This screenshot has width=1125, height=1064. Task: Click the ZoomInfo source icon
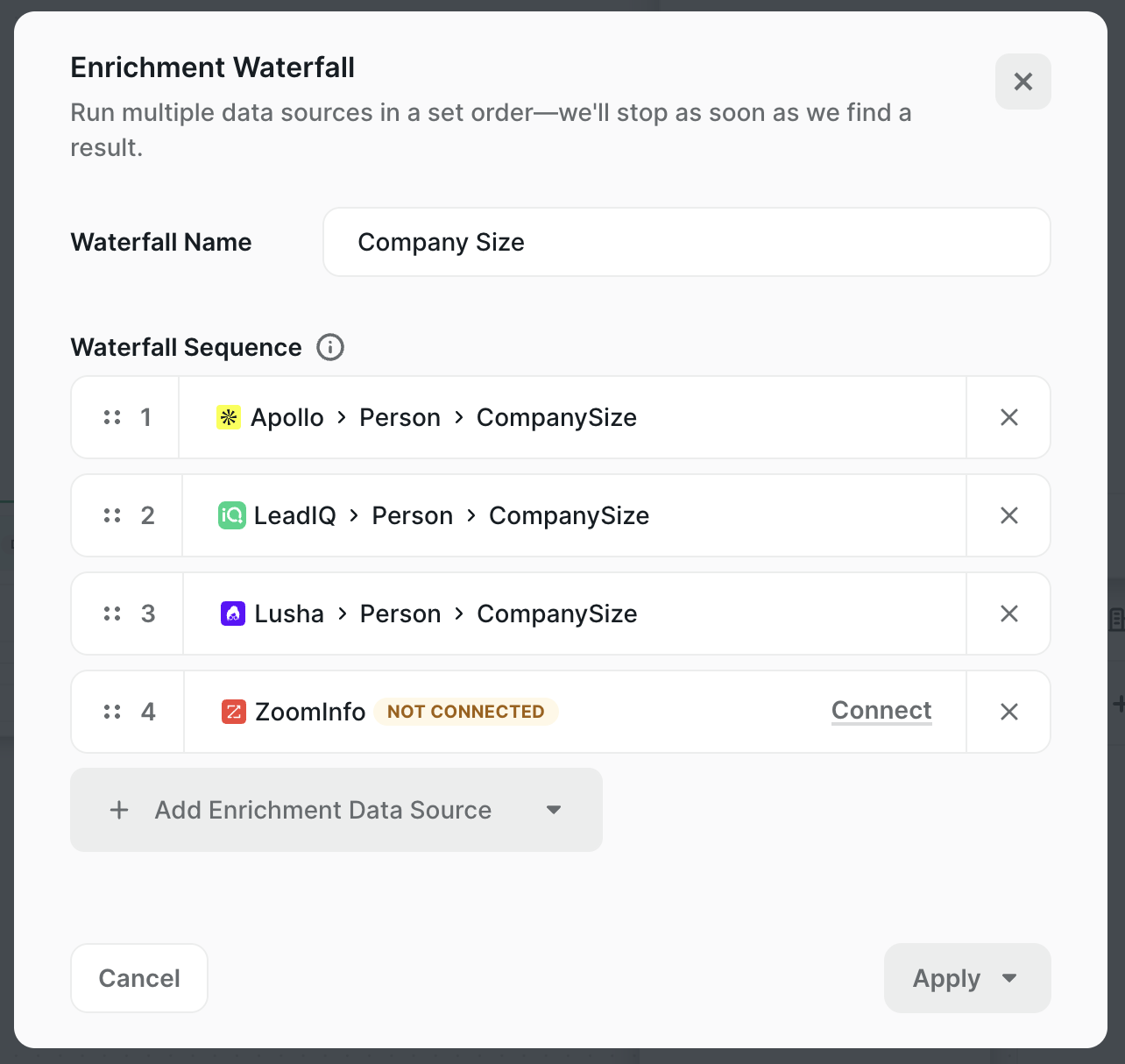tap(232, 712)
